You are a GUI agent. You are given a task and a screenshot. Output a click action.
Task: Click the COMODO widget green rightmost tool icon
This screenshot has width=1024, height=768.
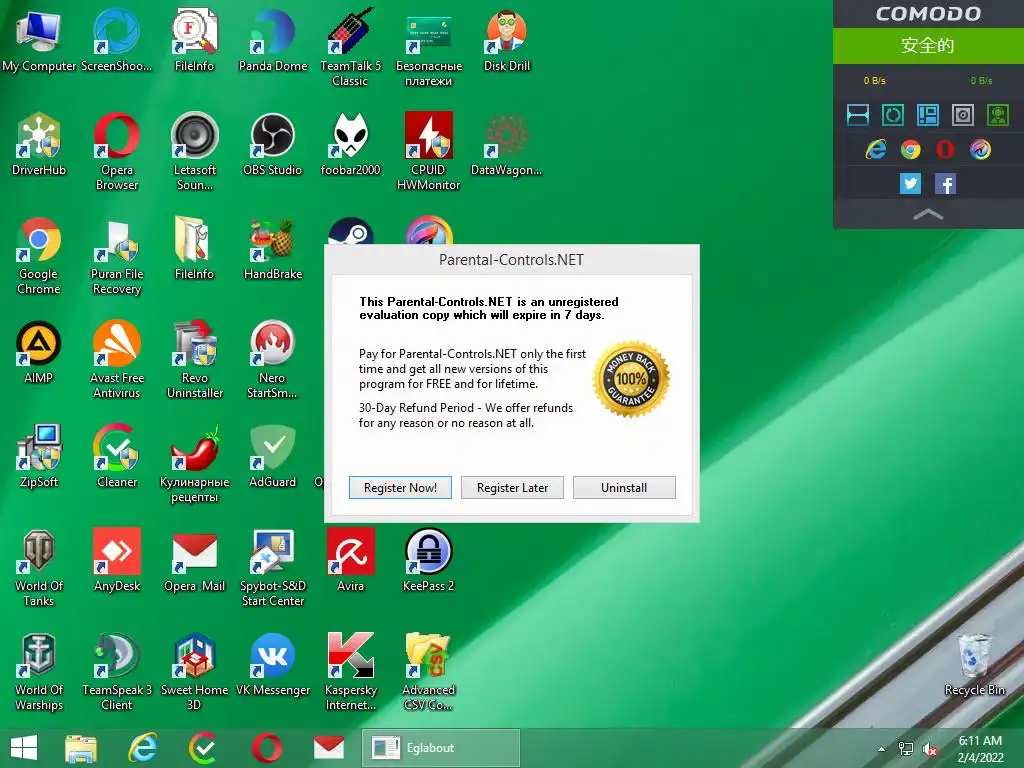[x=997, y=115]
